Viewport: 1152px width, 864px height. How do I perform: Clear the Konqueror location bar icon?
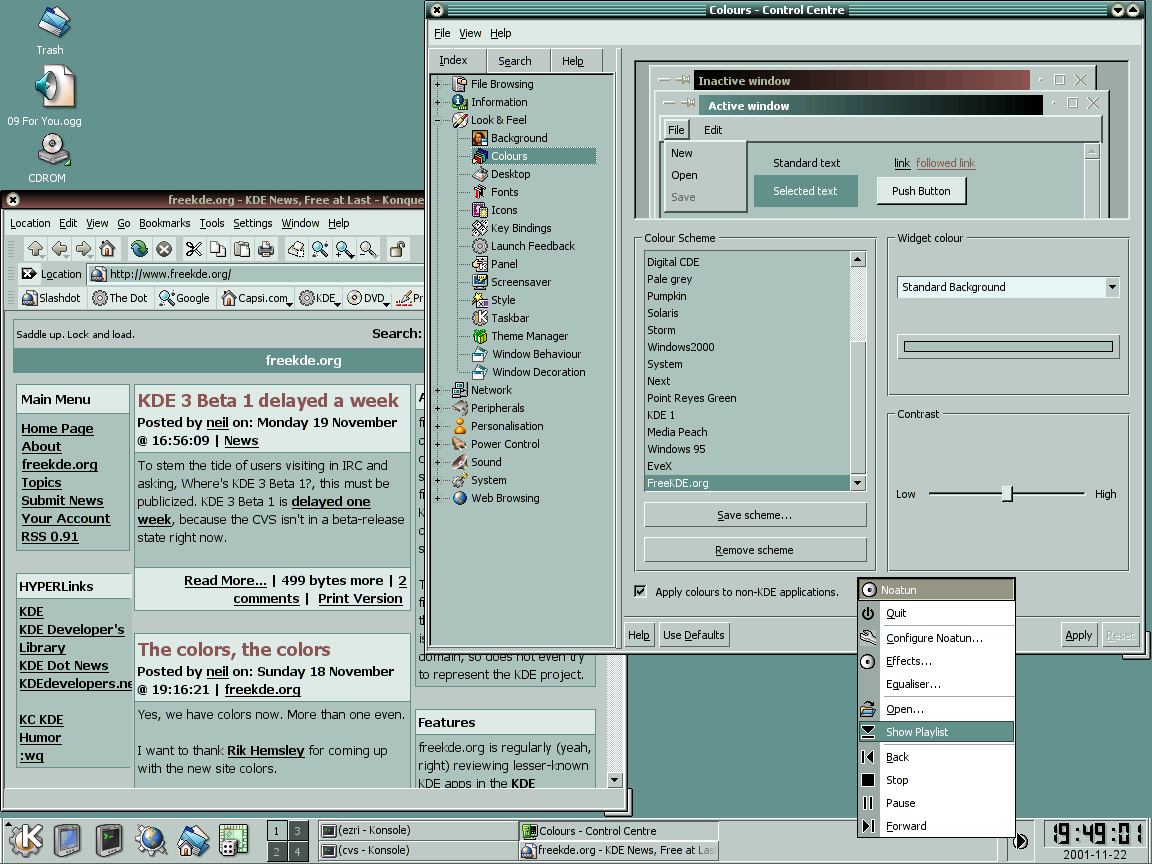pos(29,274)
